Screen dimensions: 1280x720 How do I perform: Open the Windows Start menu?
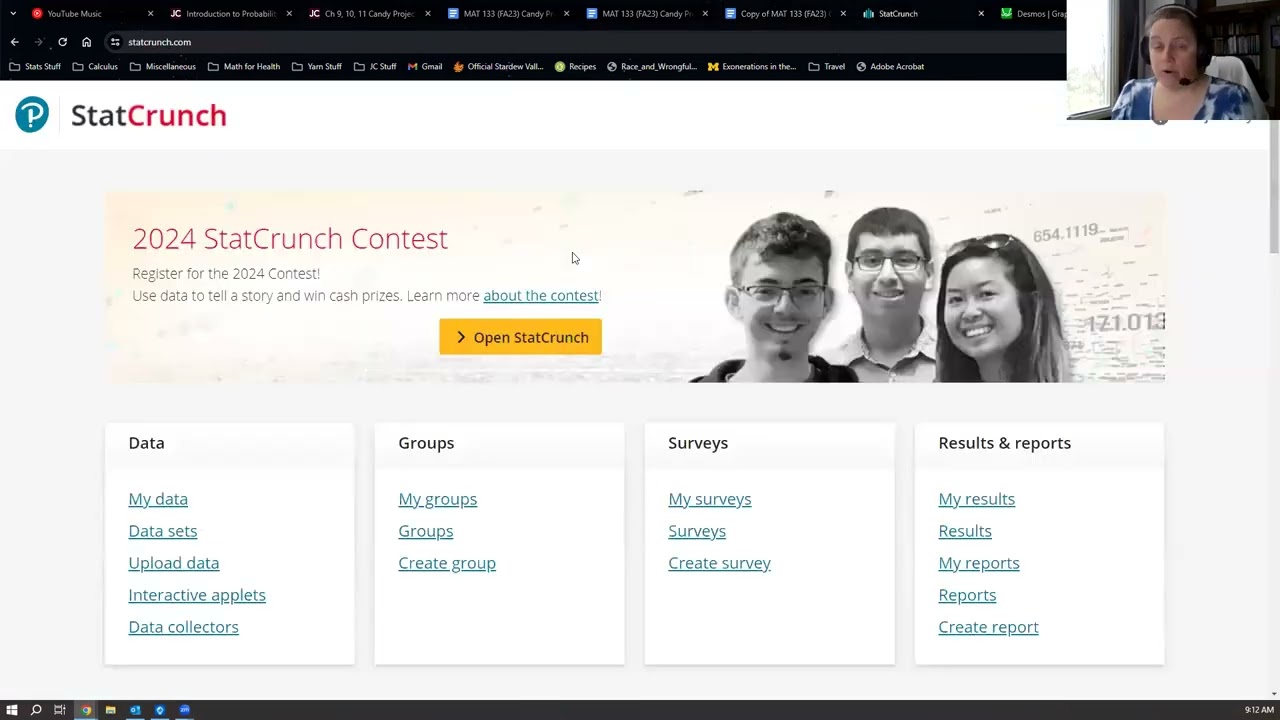(x=12, y=710)
